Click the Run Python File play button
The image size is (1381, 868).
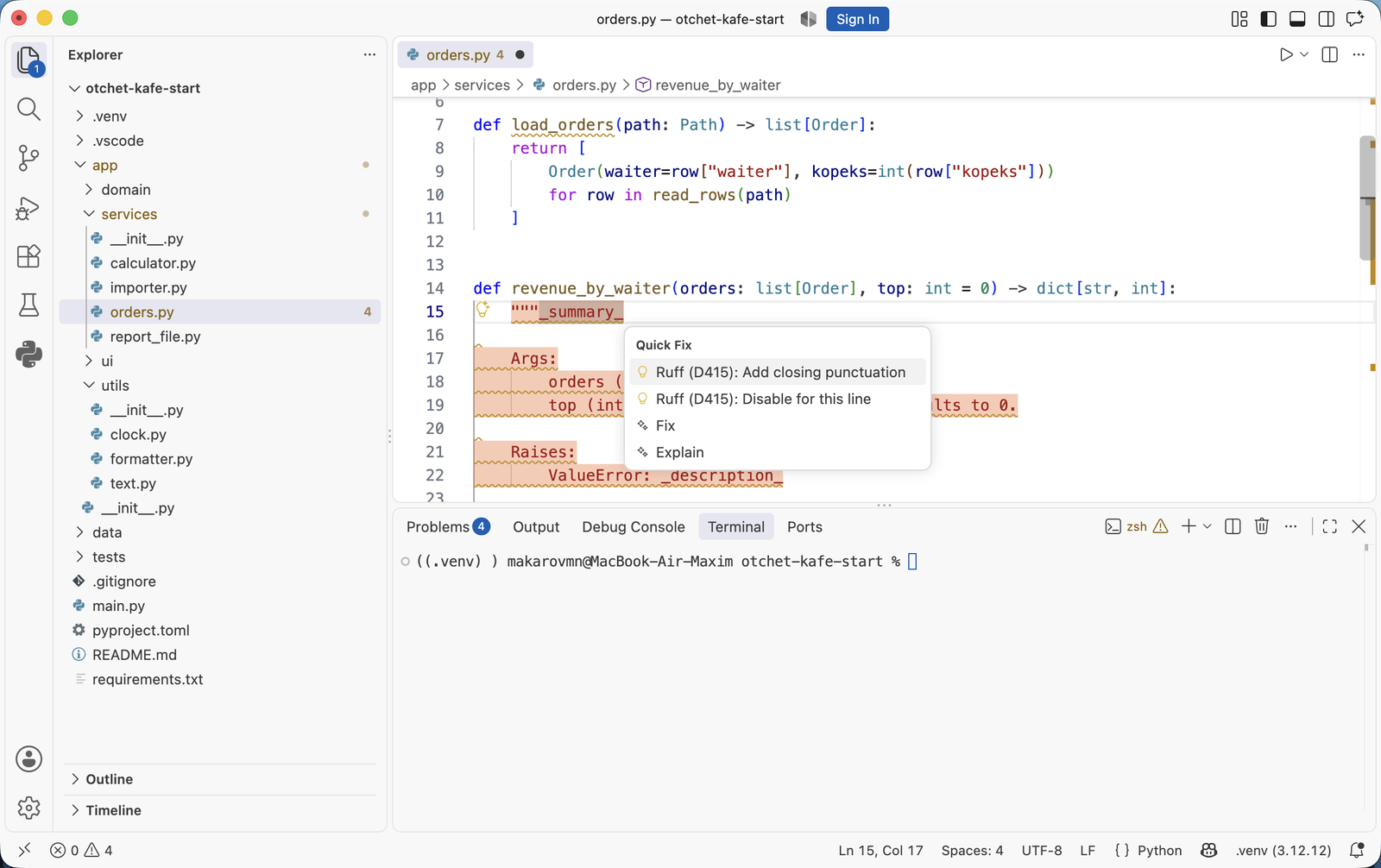(x=1286, y=54)
